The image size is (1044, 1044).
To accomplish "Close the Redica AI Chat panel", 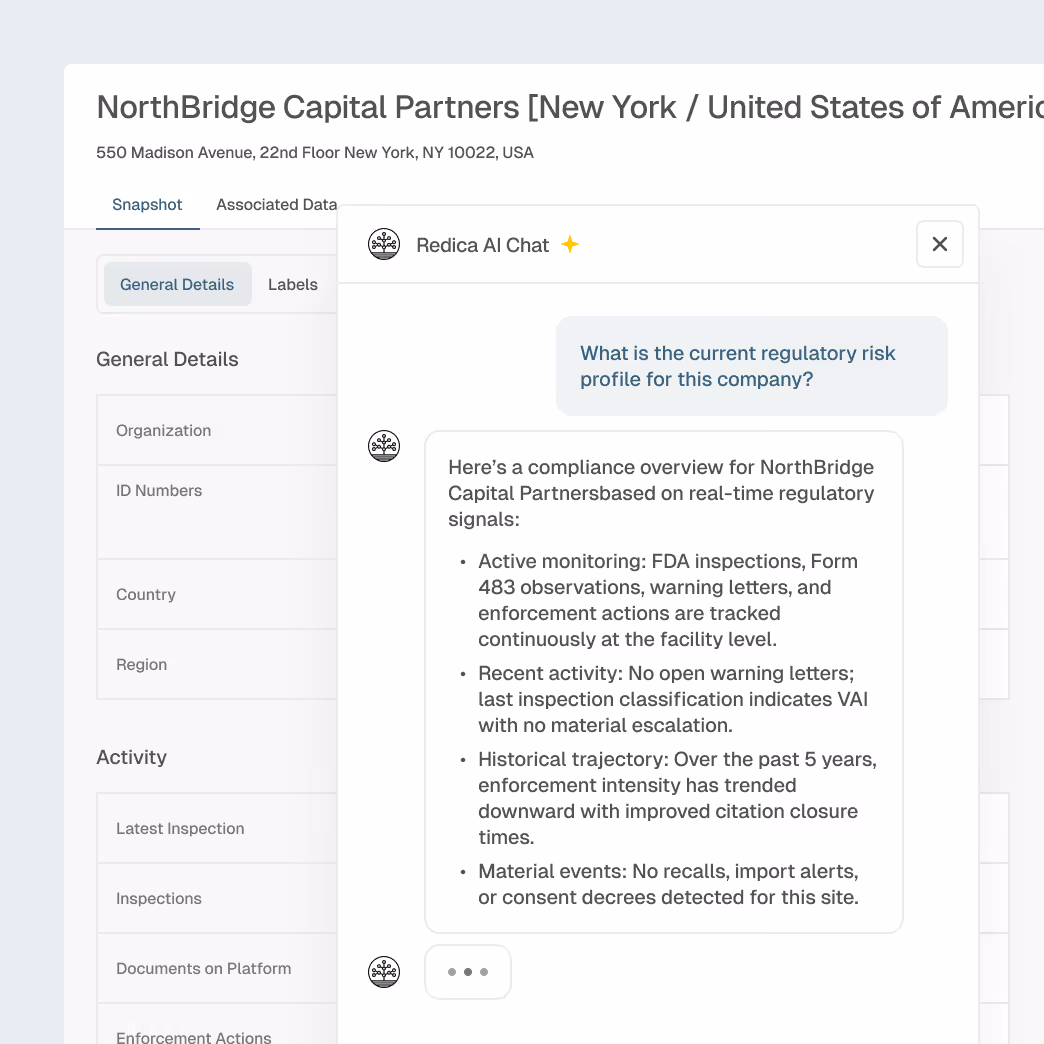I will [939, 243].
